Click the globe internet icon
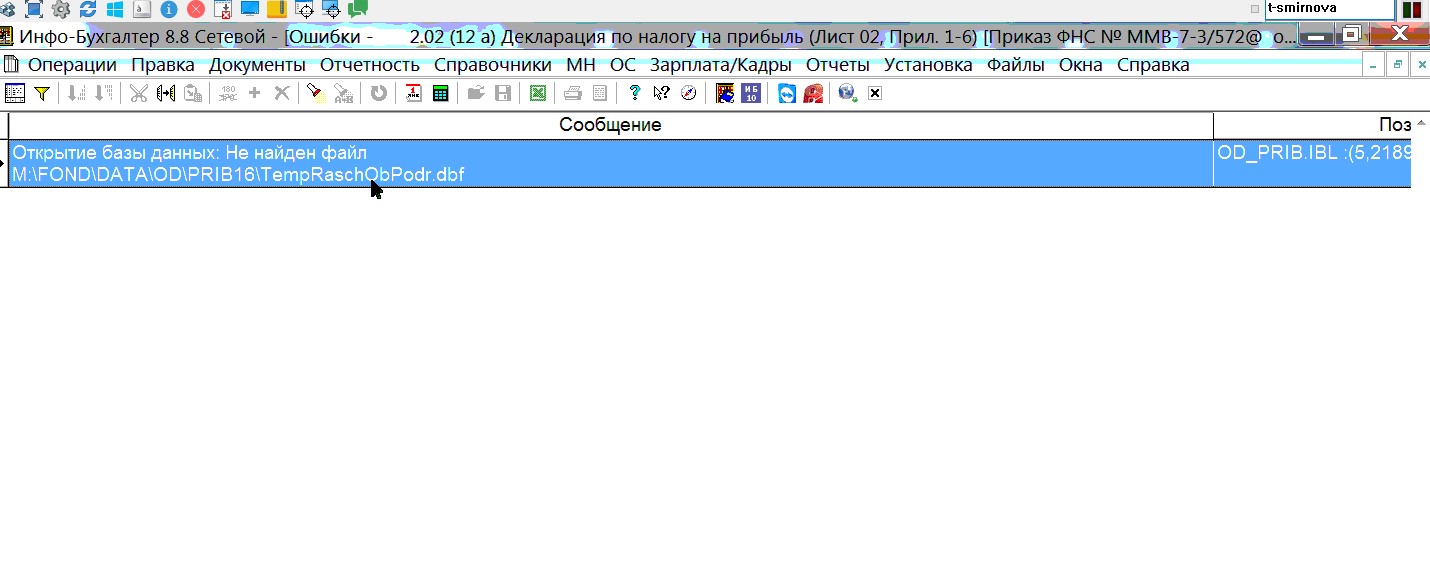The height and width of the screenshot is (564, 1430). pyautogui.click(x=848, y=94)
